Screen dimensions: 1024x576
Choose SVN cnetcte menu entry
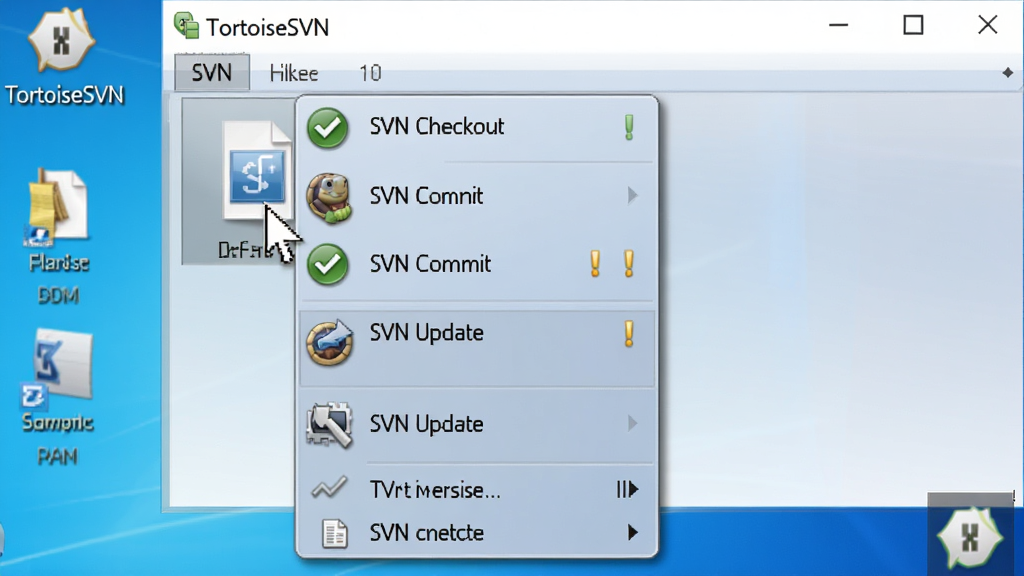coord(477,533)
